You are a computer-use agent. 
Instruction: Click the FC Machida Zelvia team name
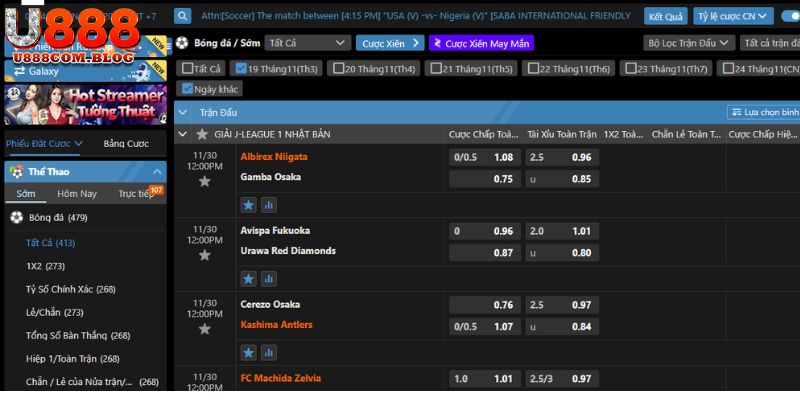click(x=281, y=378)
